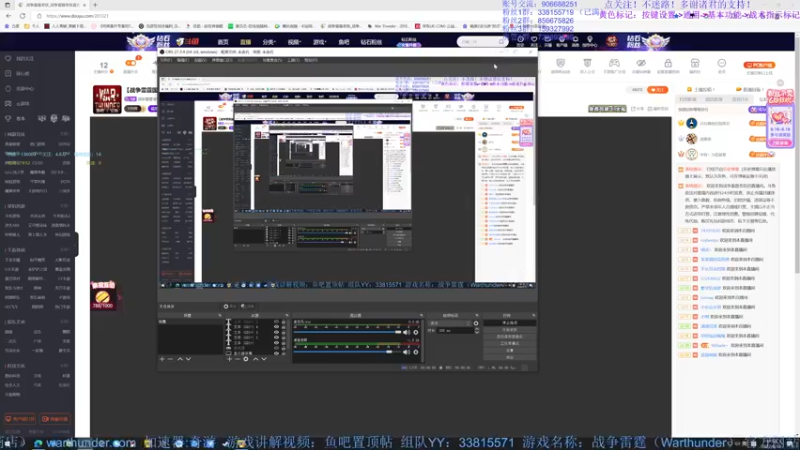The height and width of the screenshot is (450, 800).
Task: Open a new browser tab with plus
Action: pos(95,5)
